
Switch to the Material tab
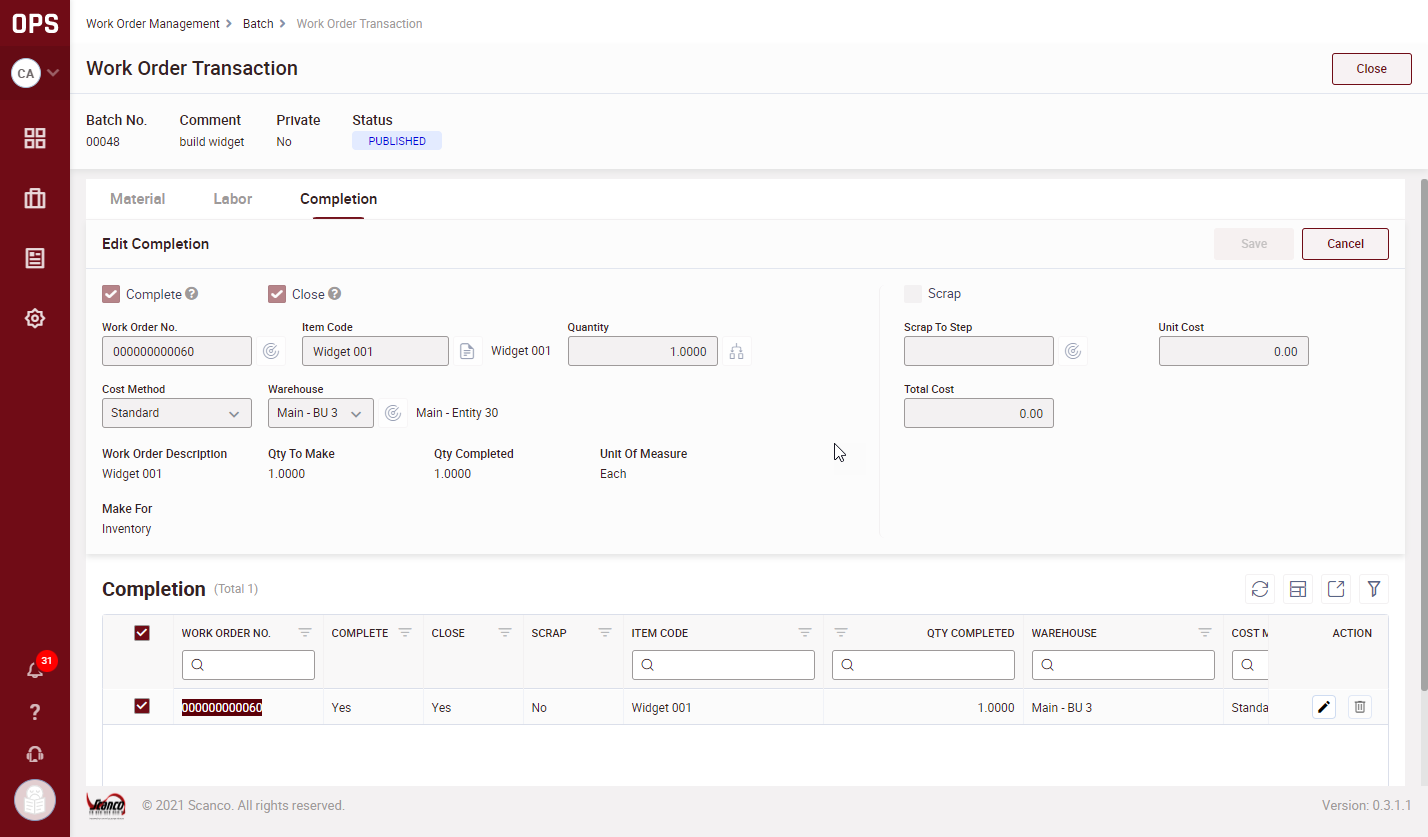tap(137, 199)
